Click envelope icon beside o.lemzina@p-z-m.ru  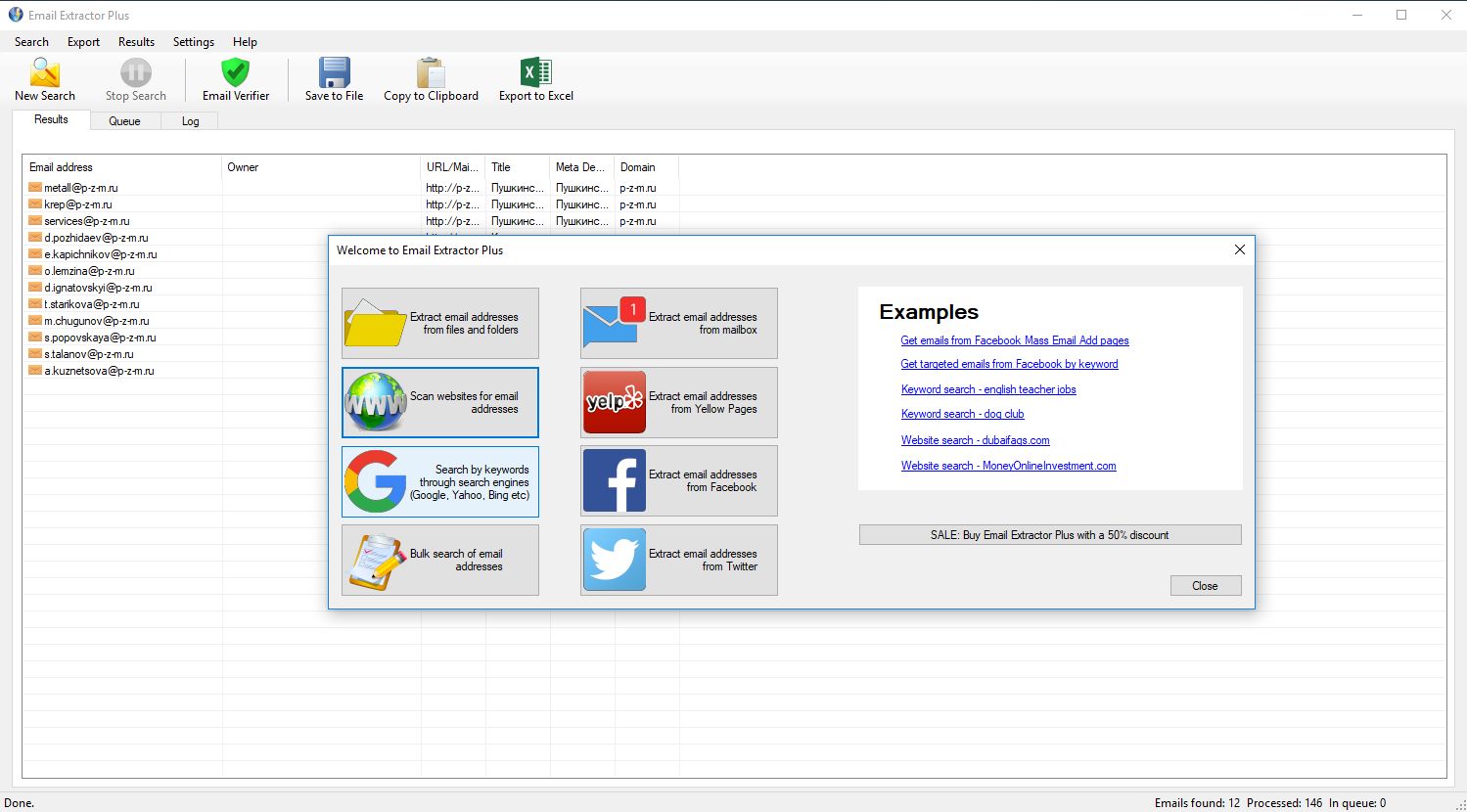(x=35, y=270)
